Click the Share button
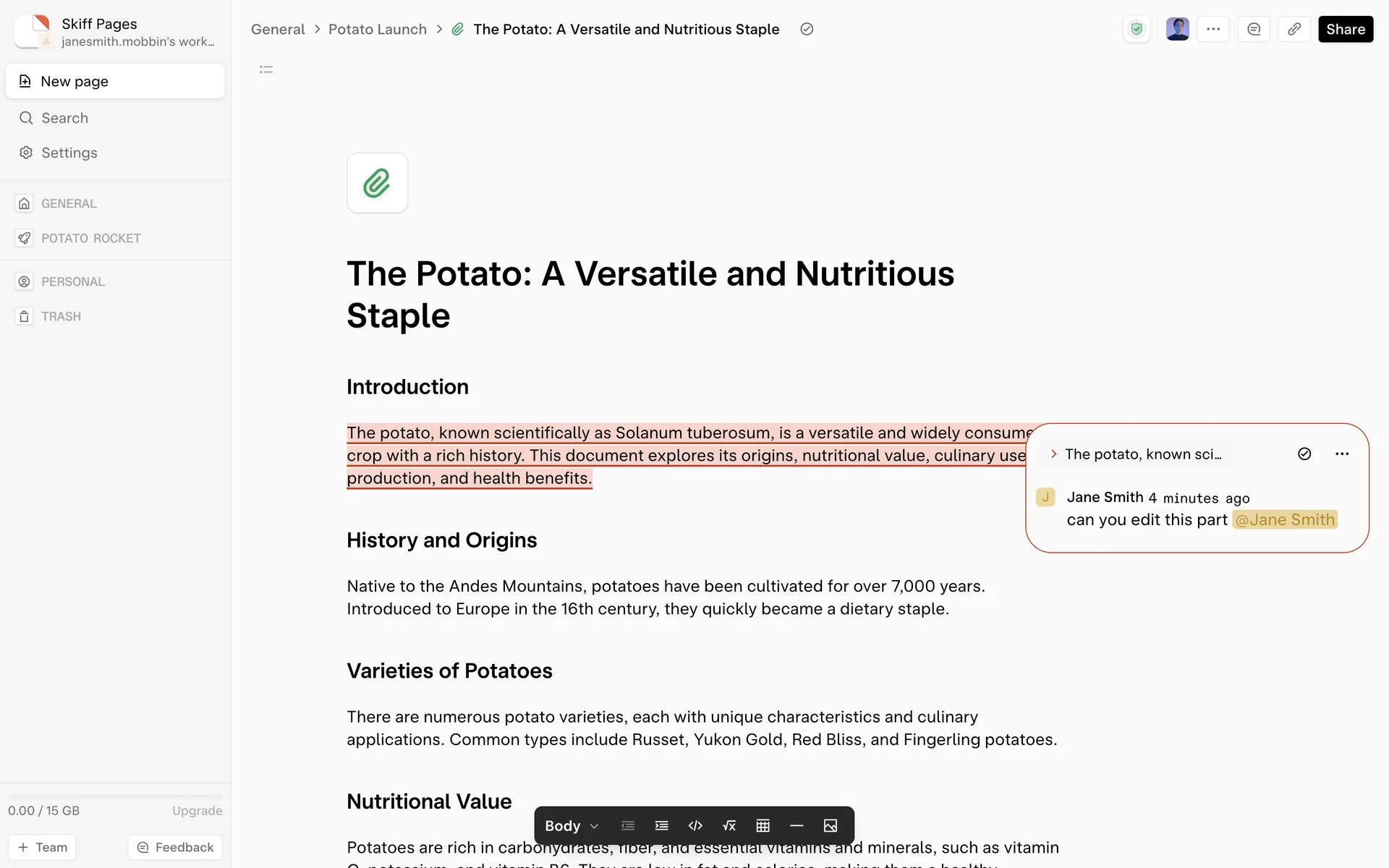 point(1345,29)
